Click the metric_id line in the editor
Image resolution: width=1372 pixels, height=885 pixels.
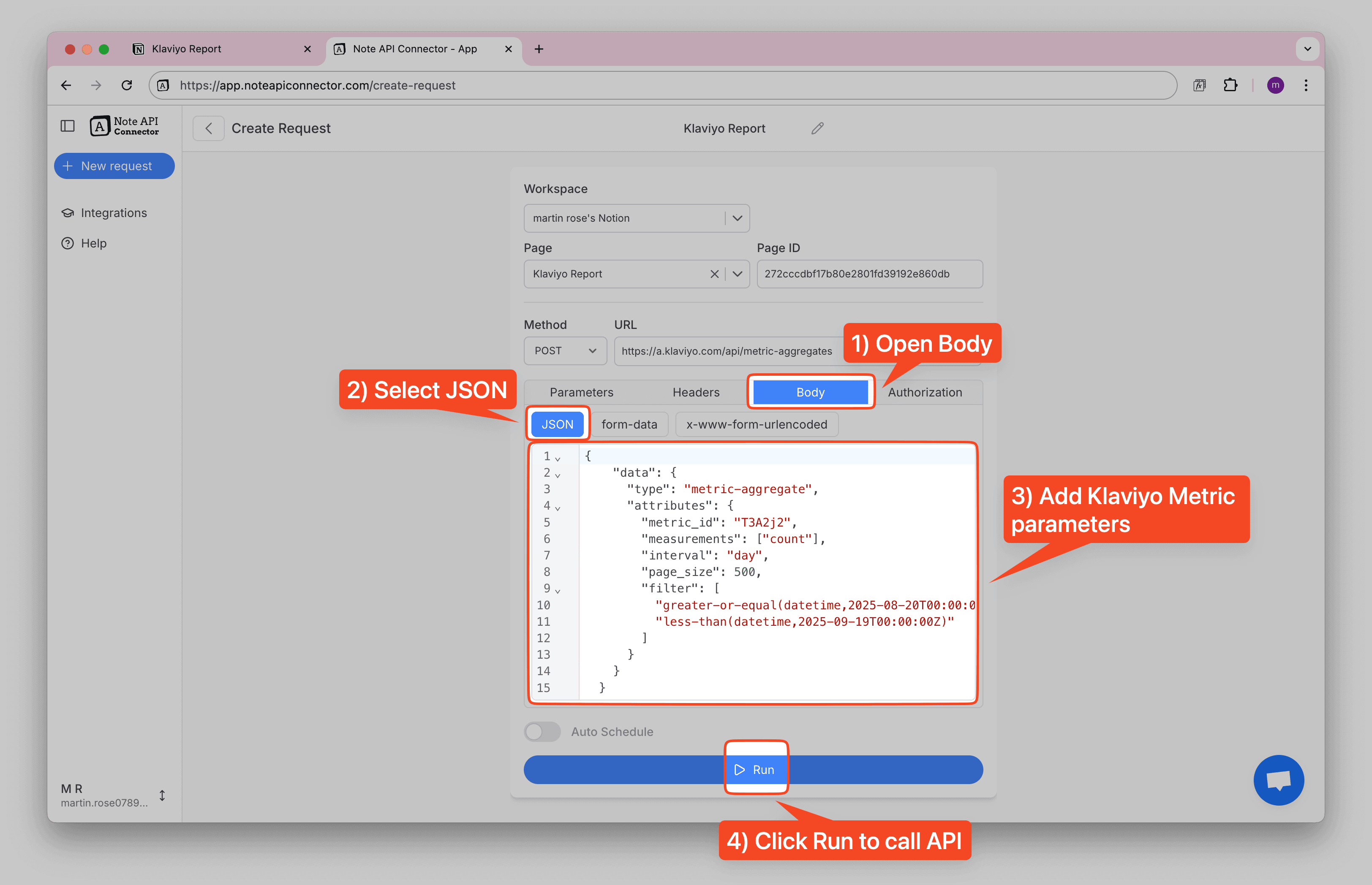[x=719, y=522]
